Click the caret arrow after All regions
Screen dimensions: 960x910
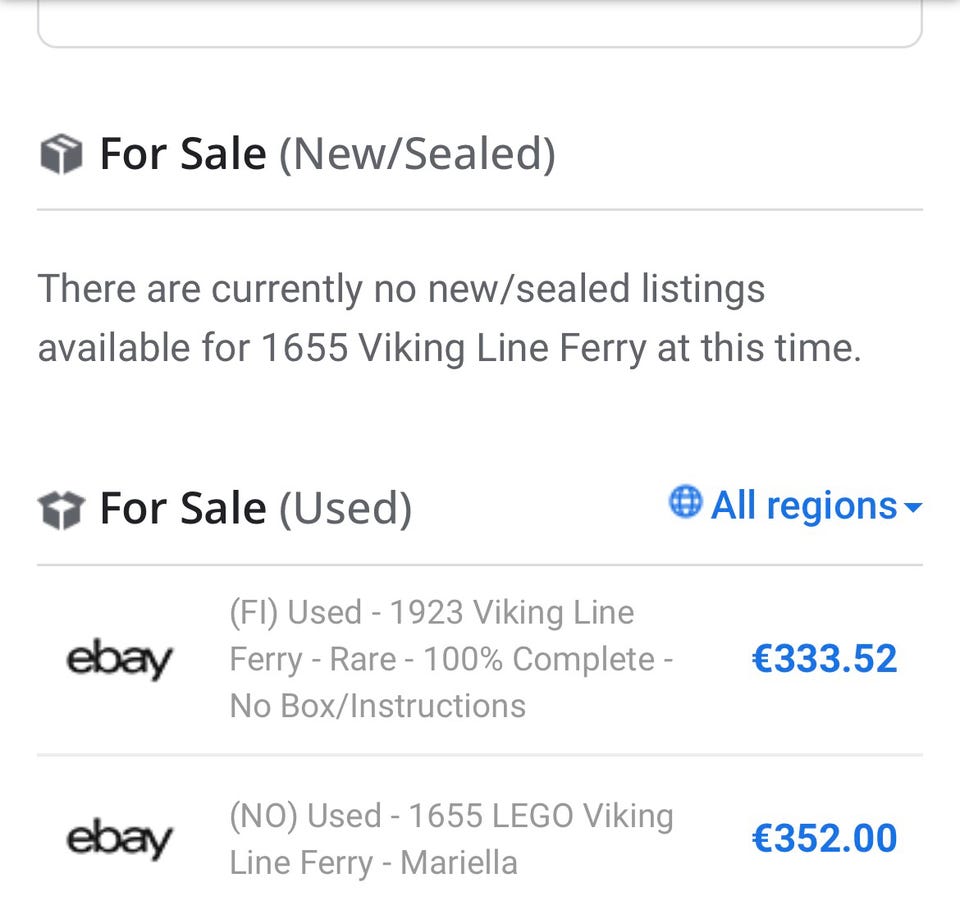(x=912, y=508)
